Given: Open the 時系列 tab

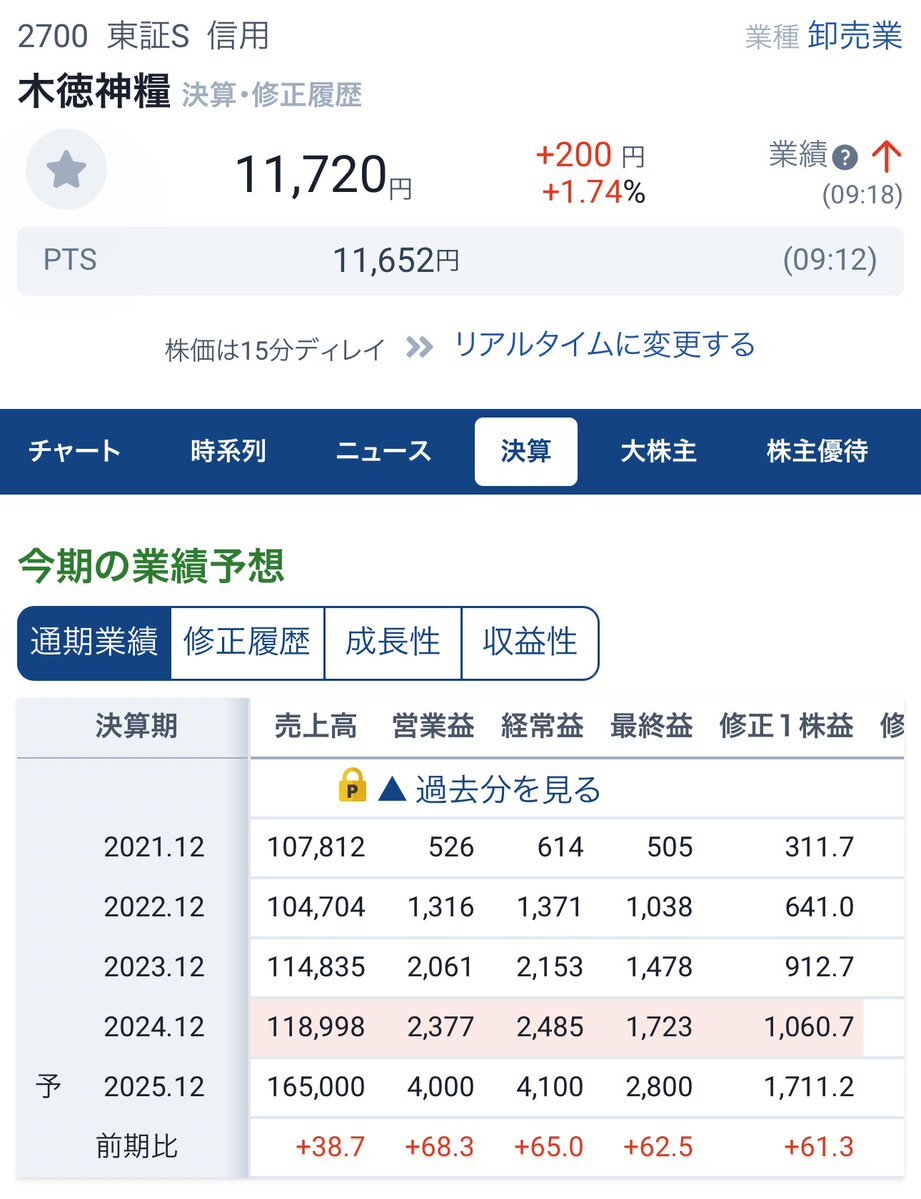Looking at the screenshot, I should (x=228, y=451).
